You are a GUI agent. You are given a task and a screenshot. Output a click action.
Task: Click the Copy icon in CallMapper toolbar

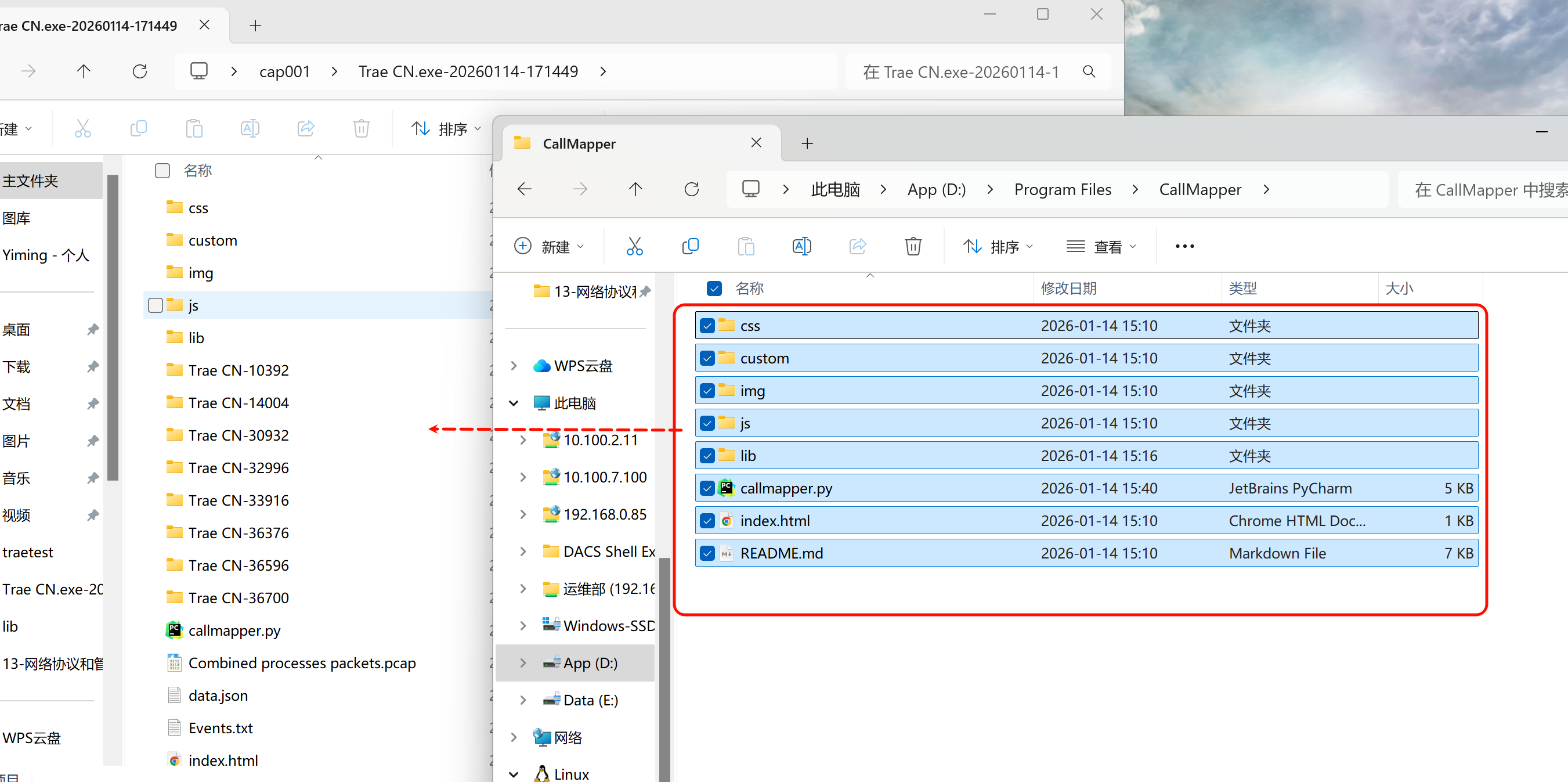(690, 246)
